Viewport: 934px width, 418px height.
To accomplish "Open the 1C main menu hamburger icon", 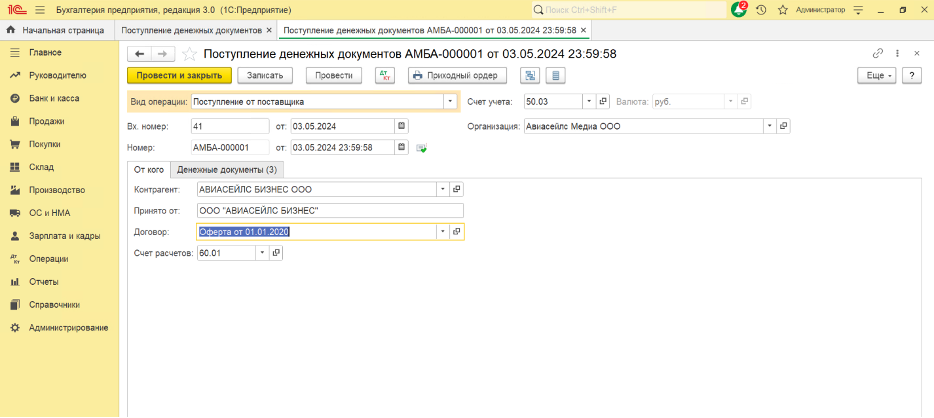I will click(x=40, y=10).
